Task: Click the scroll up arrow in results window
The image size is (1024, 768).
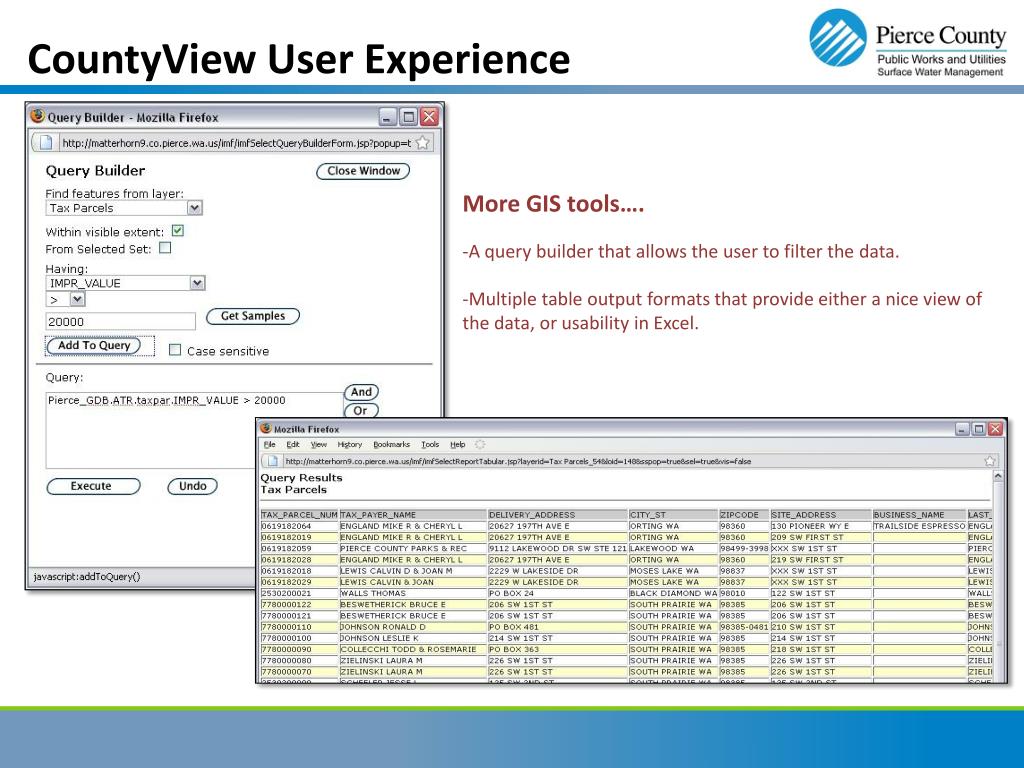Action: 997,477
